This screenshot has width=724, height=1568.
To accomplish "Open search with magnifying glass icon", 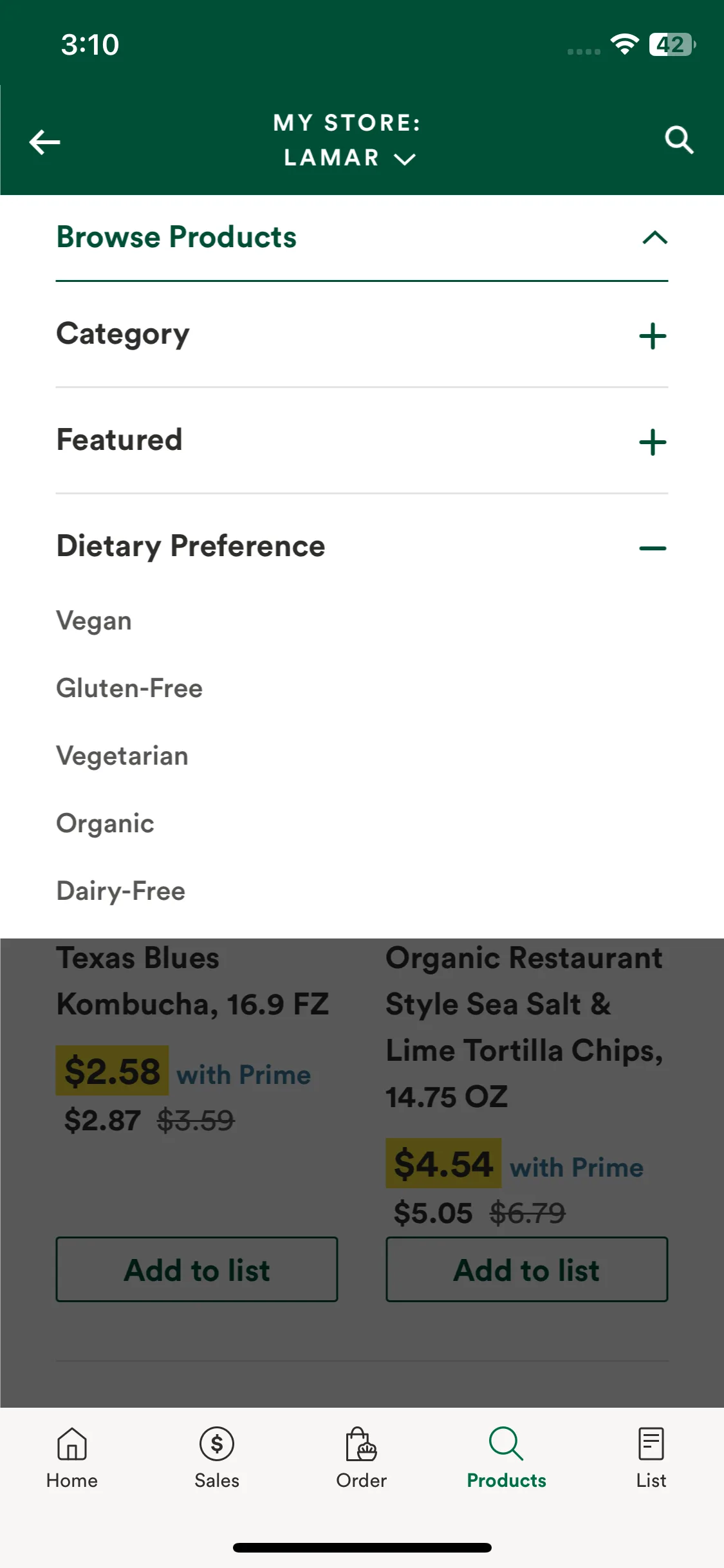I will coord(679,140).
